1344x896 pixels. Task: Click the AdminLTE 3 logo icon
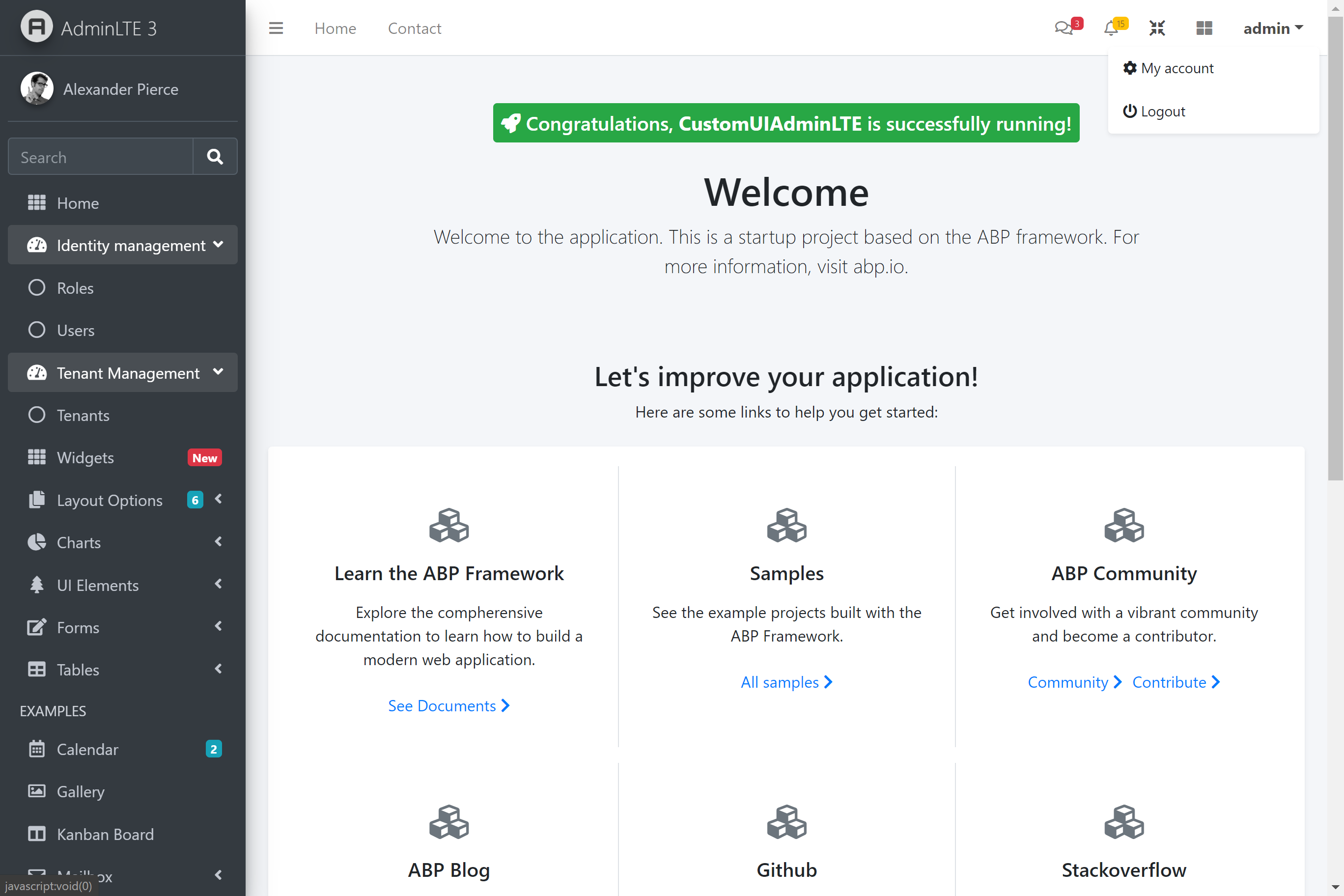point(36,27)
